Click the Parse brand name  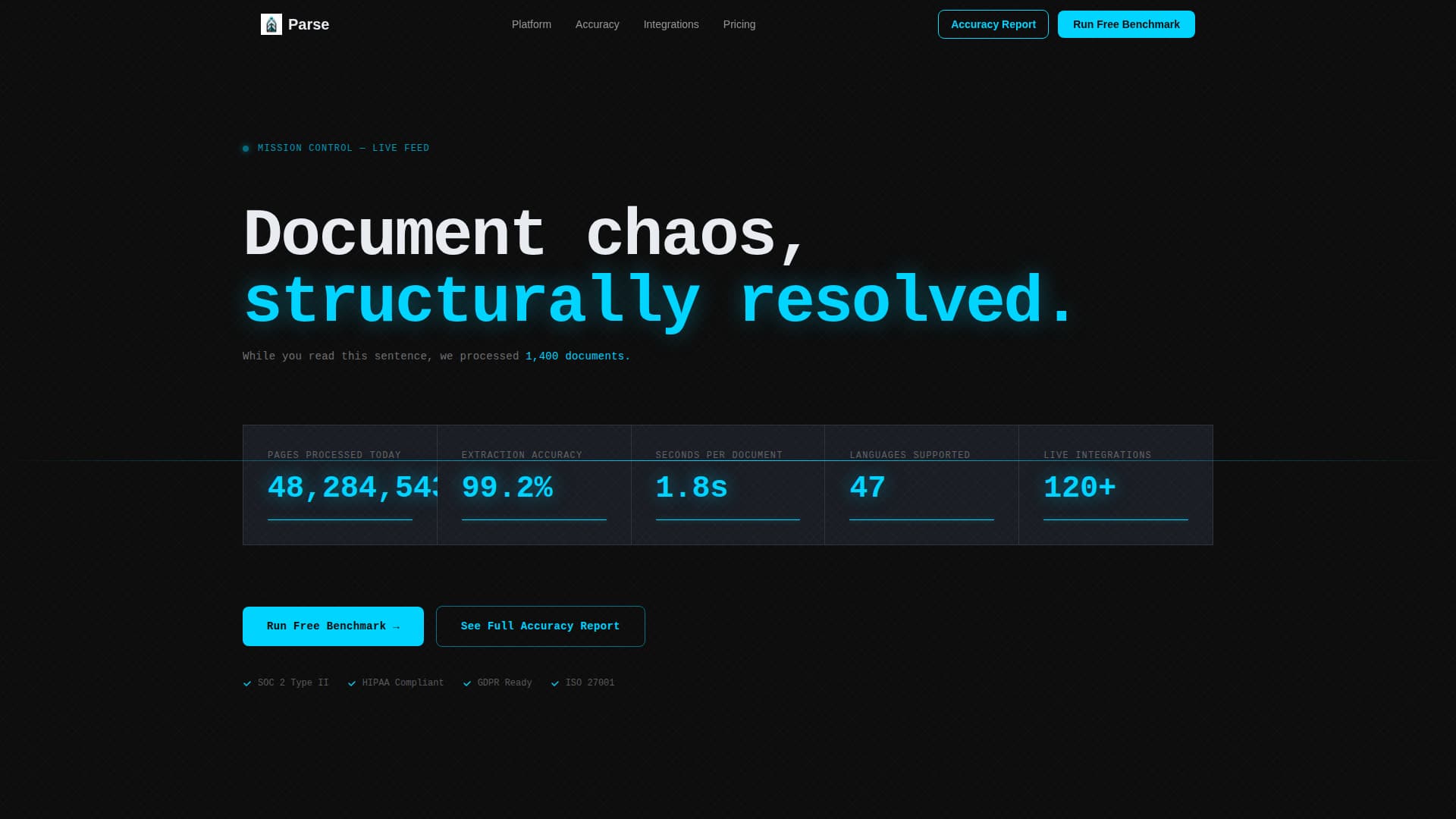(x=309, y=24)
